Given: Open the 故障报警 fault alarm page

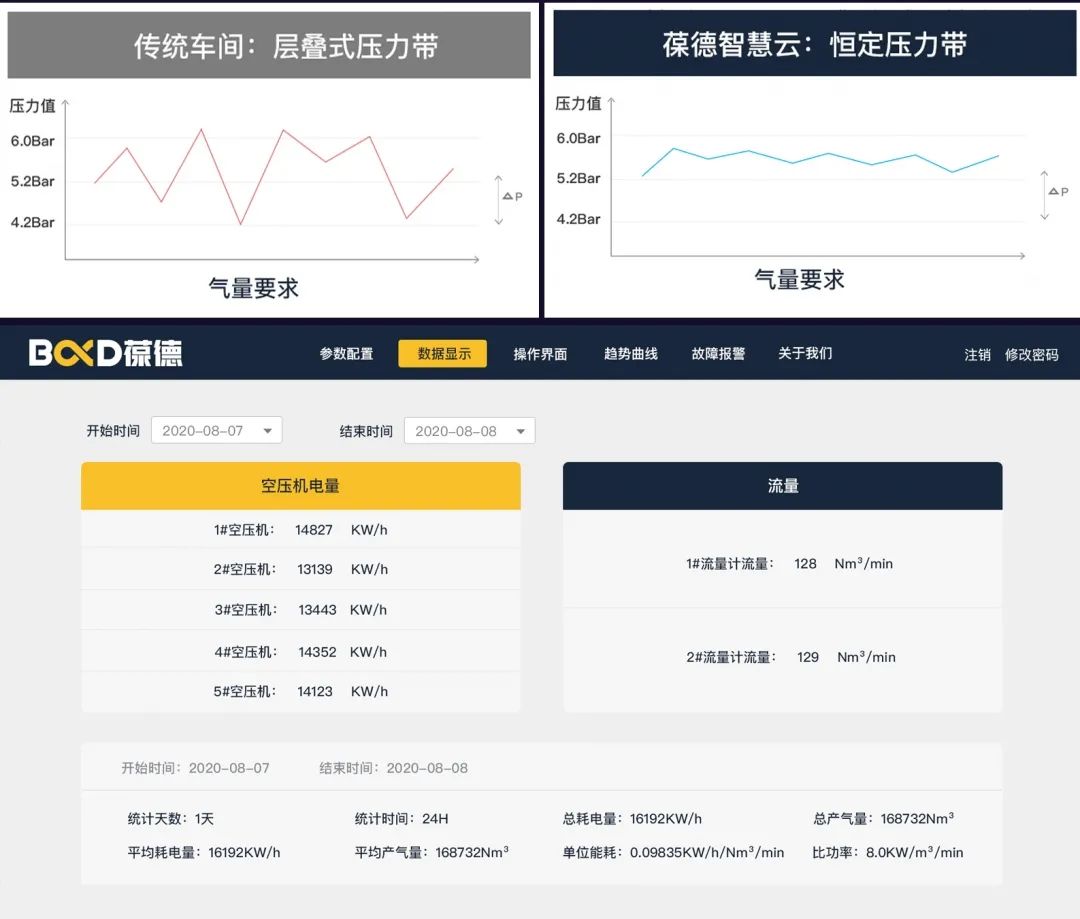Looking at the screenshot, I should click(717, 353).
